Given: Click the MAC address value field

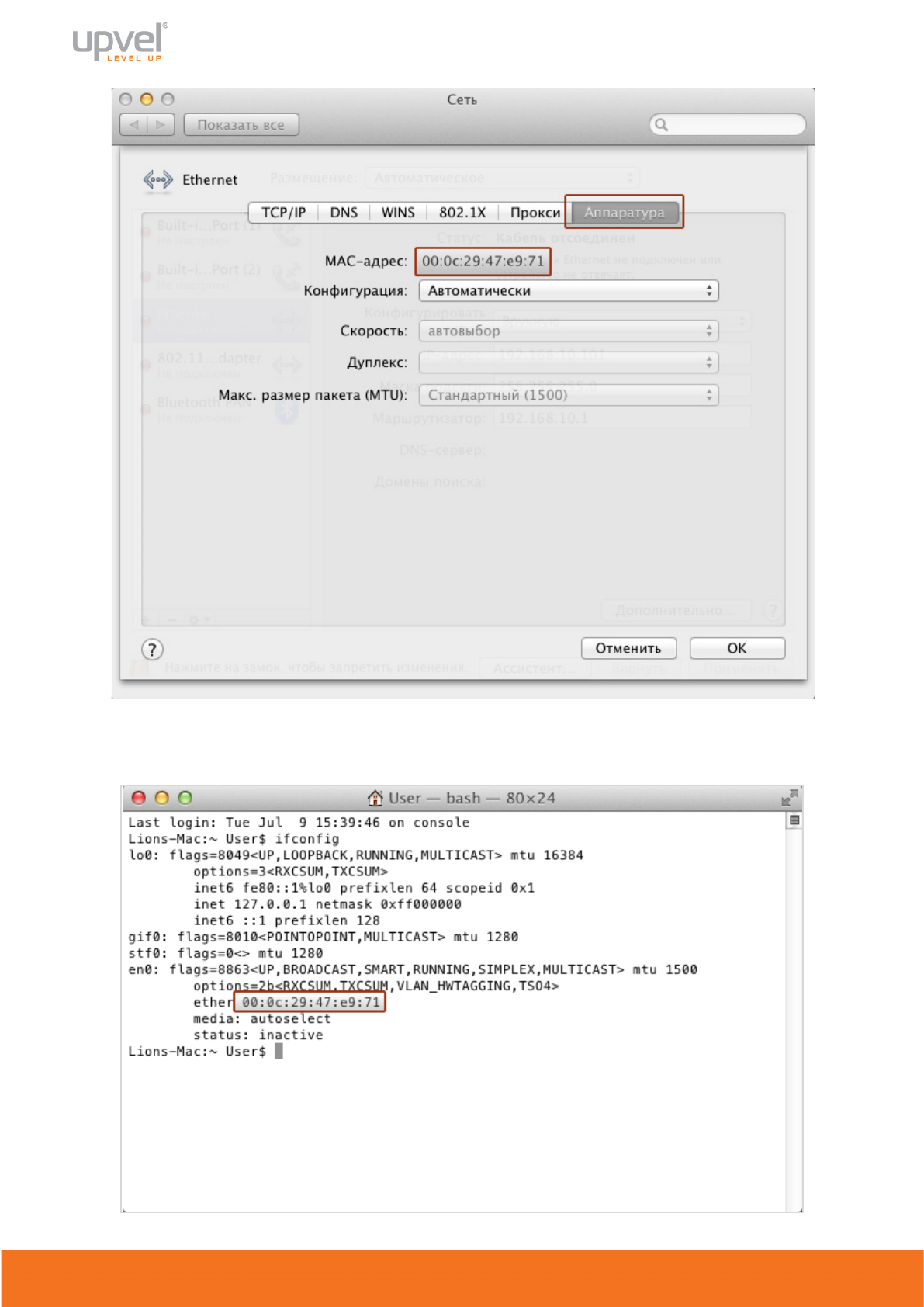Looking at the screenshot, I should pyautogui.click(x=483, y=262).
